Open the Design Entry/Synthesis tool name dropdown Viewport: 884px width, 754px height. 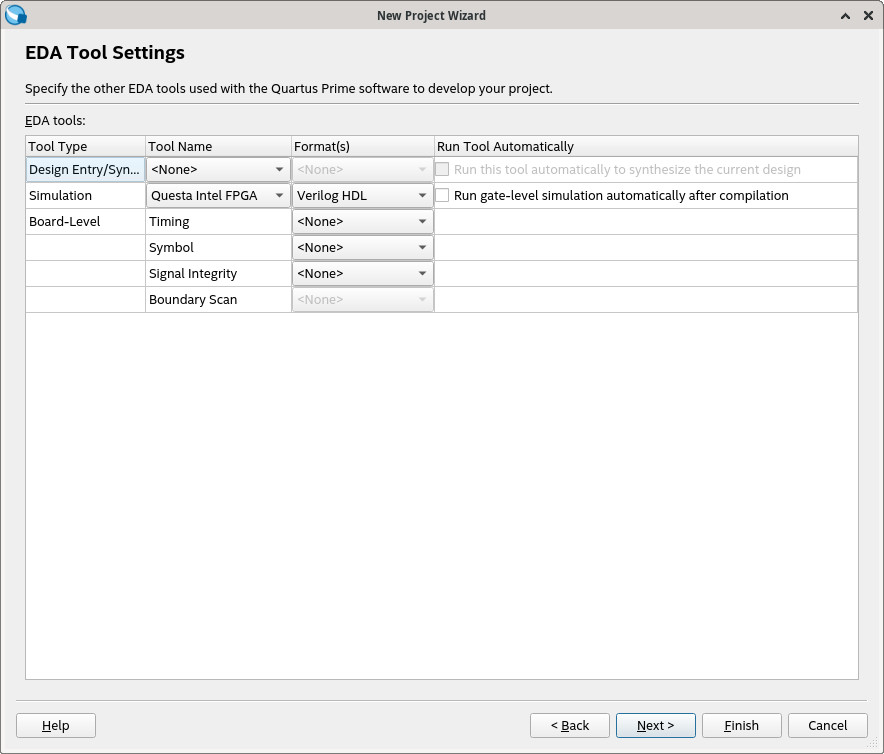click(x=218, y=169)
